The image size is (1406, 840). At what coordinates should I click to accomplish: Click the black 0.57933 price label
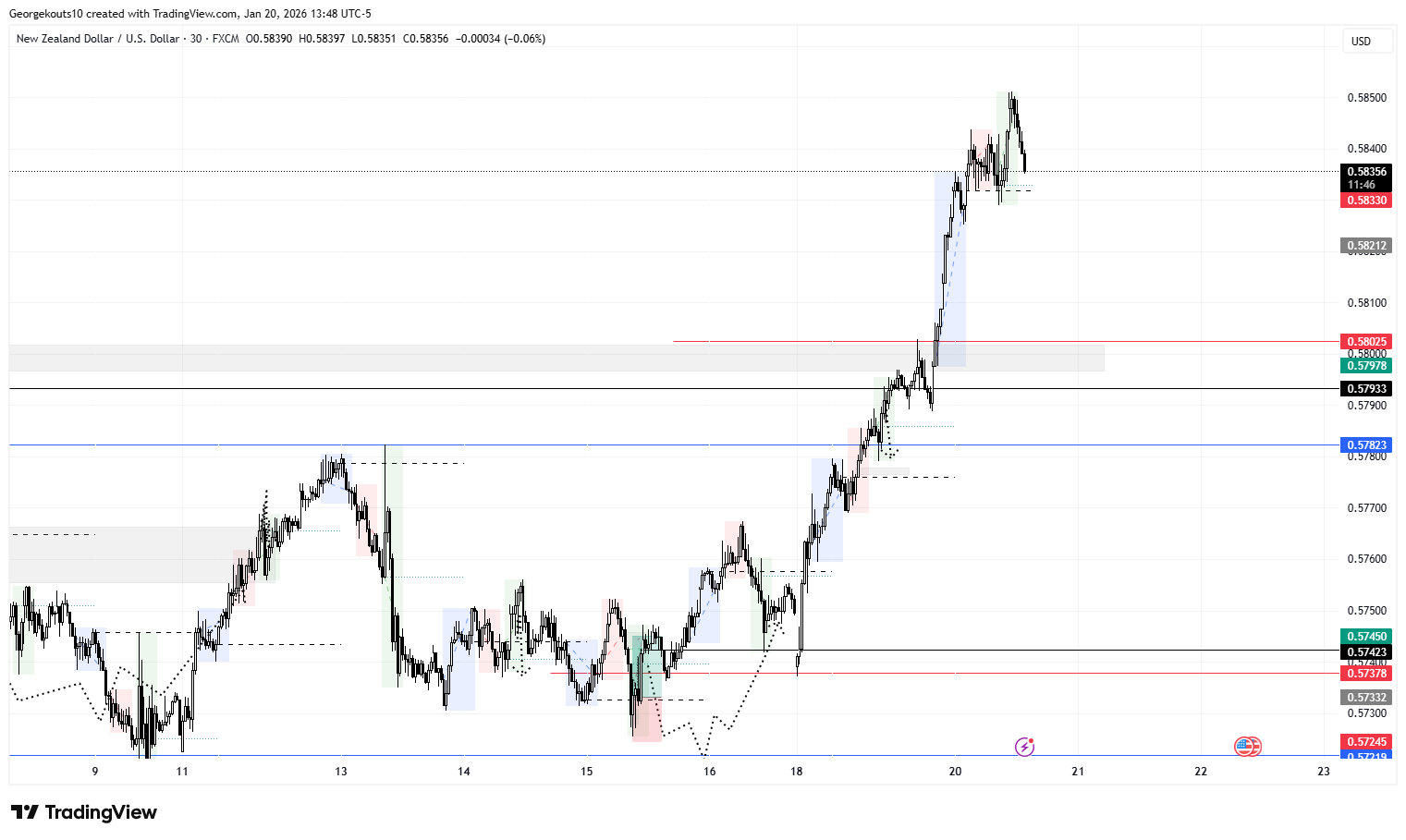pos(1365,389)
